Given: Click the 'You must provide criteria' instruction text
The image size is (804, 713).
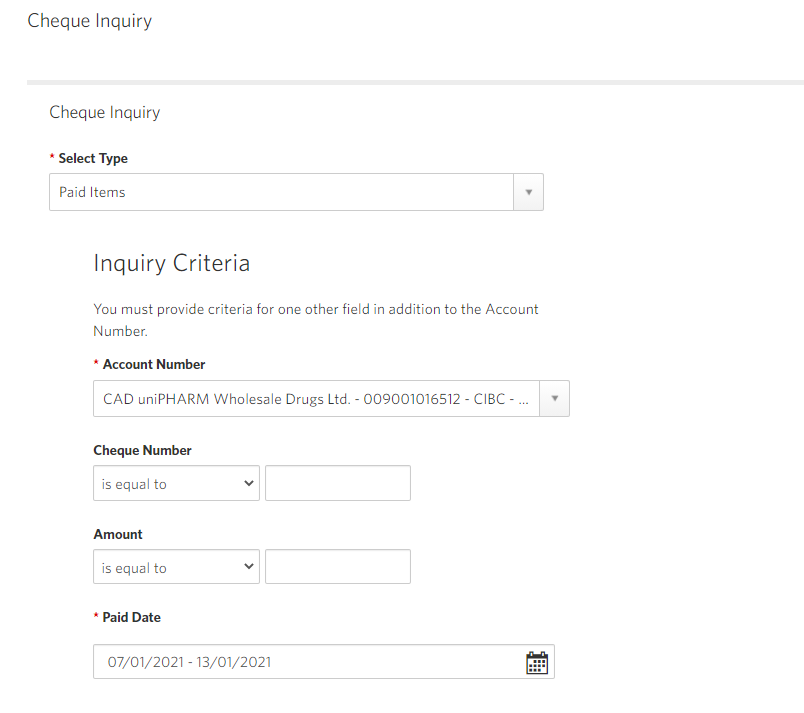Looking at the screenshot, I should pos(316,320).
